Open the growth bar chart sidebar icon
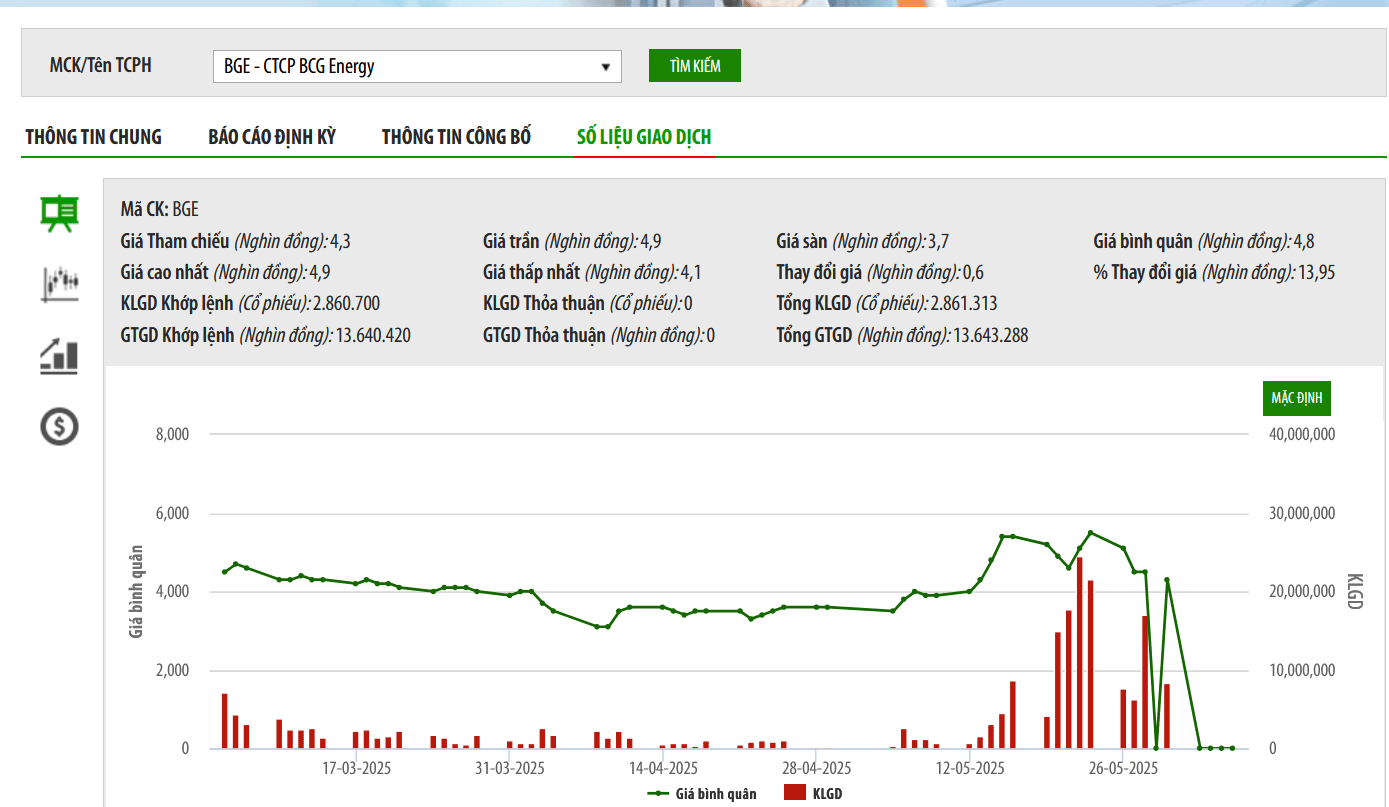This screenshot has width=1389, height=807. pos(59,356)
